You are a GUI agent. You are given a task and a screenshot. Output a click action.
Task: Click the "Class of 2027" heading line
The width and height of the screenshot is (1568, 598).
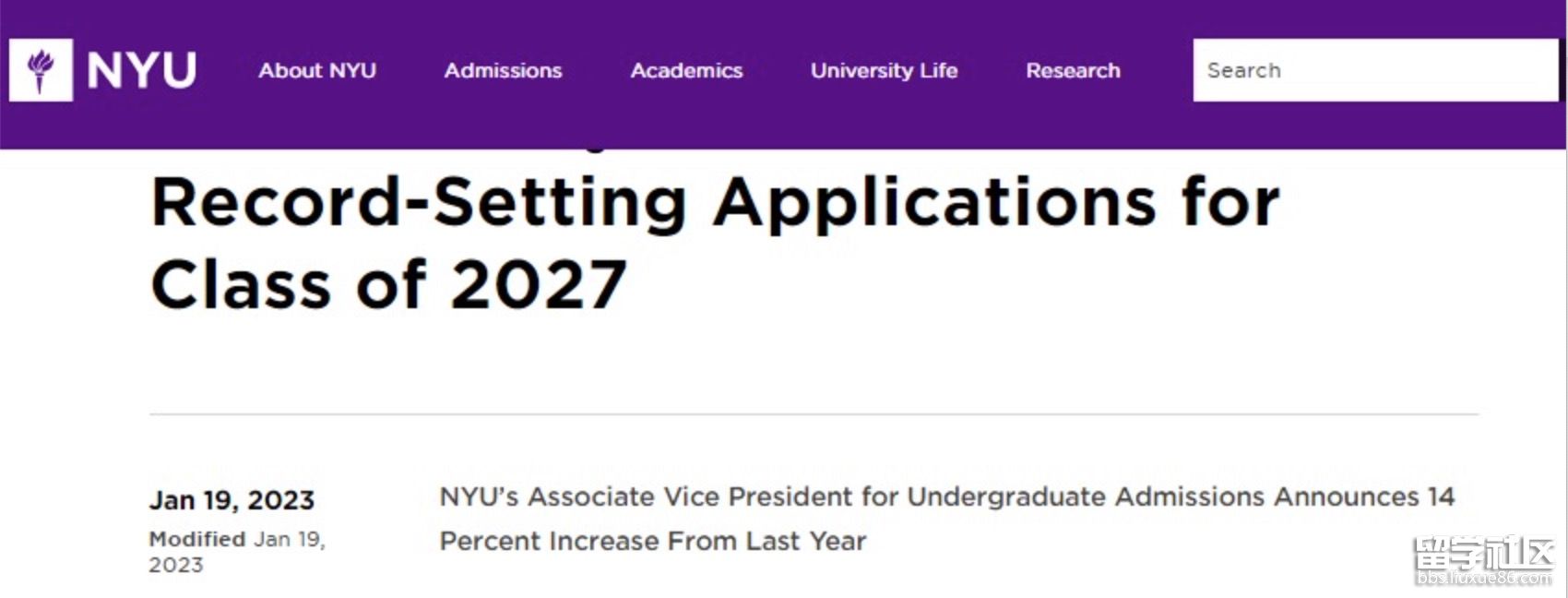click(x=388, y=284)
